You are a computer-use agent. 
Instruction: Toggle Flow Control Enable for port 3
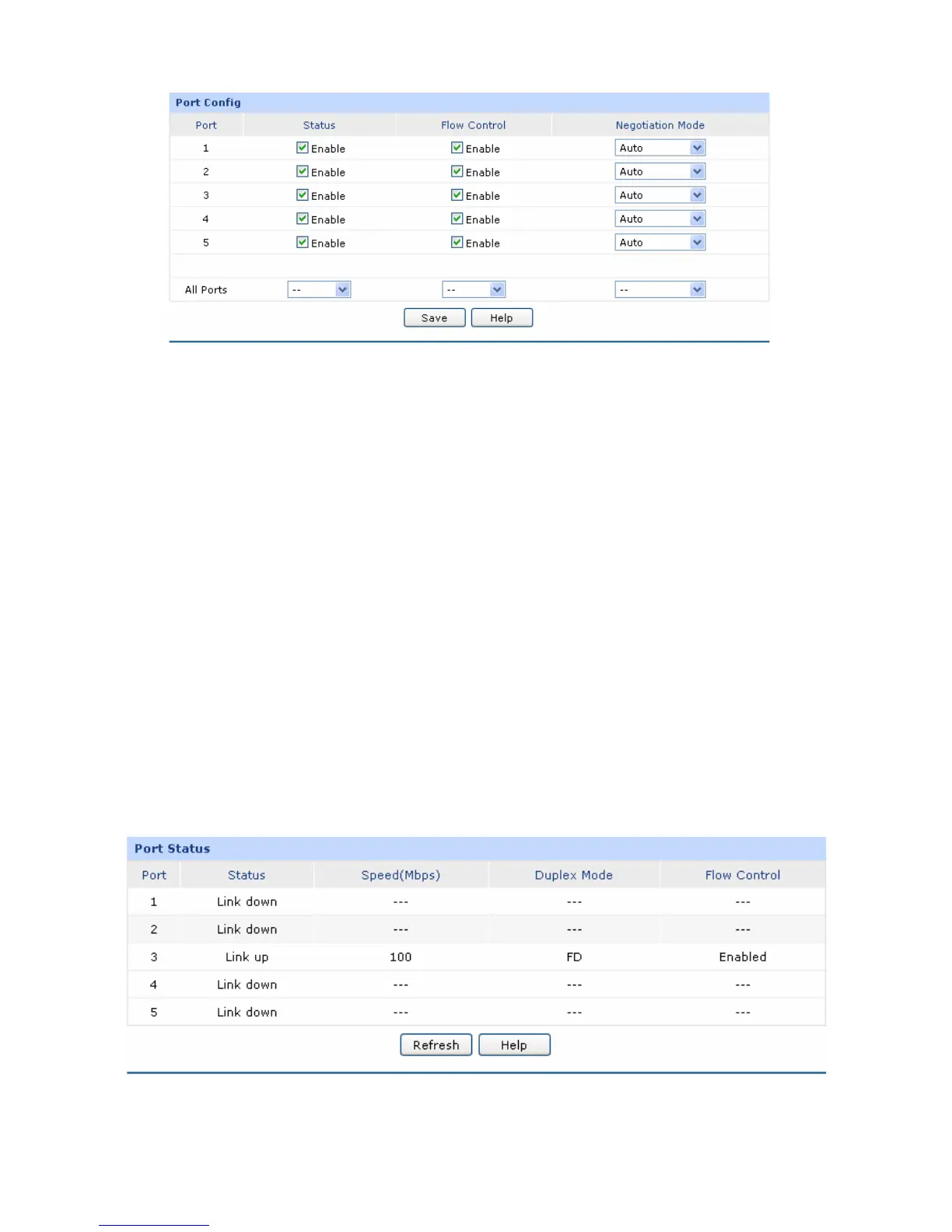(457, 195)
